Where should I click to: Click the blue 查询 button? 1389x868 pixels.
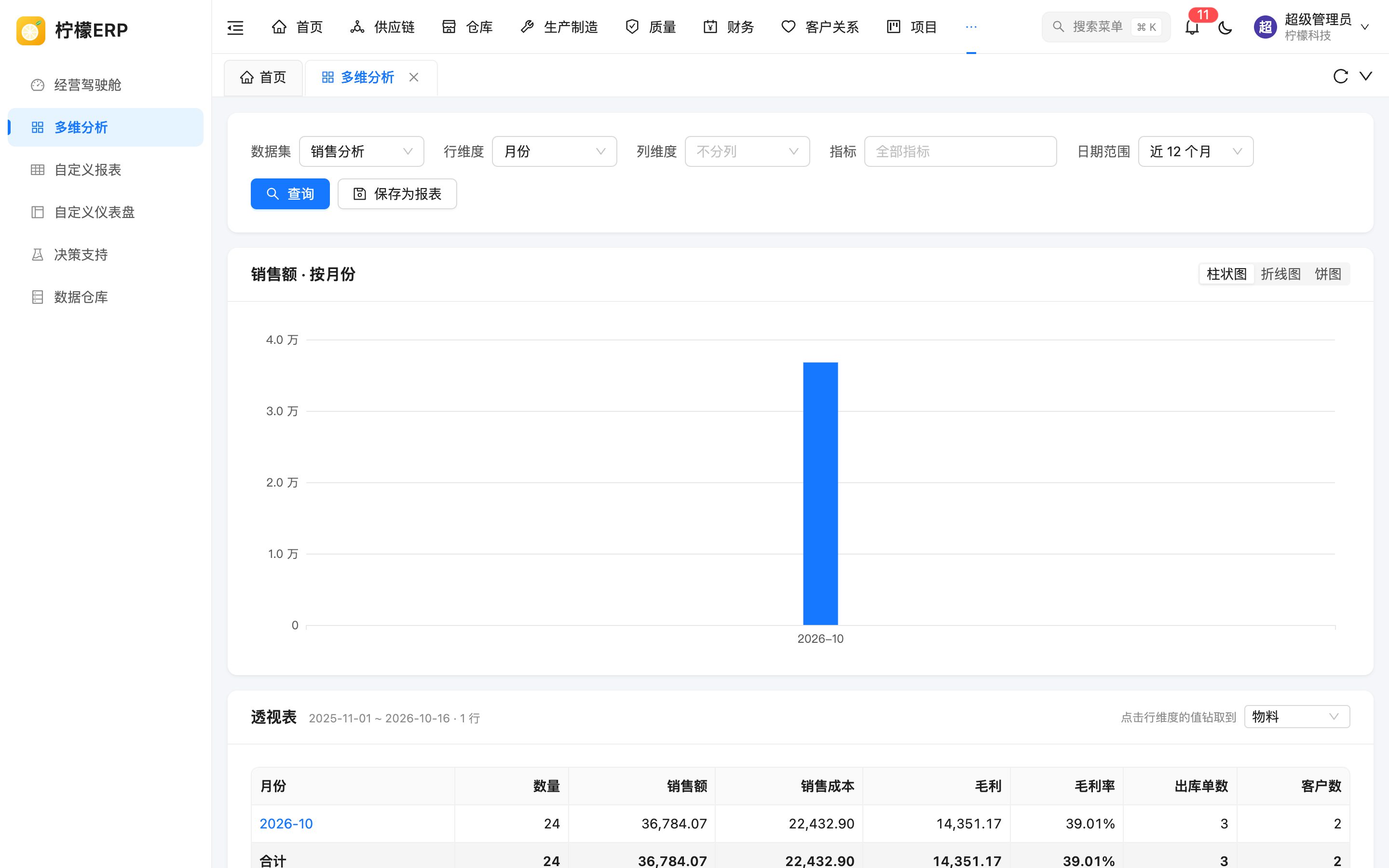(290, 194)
